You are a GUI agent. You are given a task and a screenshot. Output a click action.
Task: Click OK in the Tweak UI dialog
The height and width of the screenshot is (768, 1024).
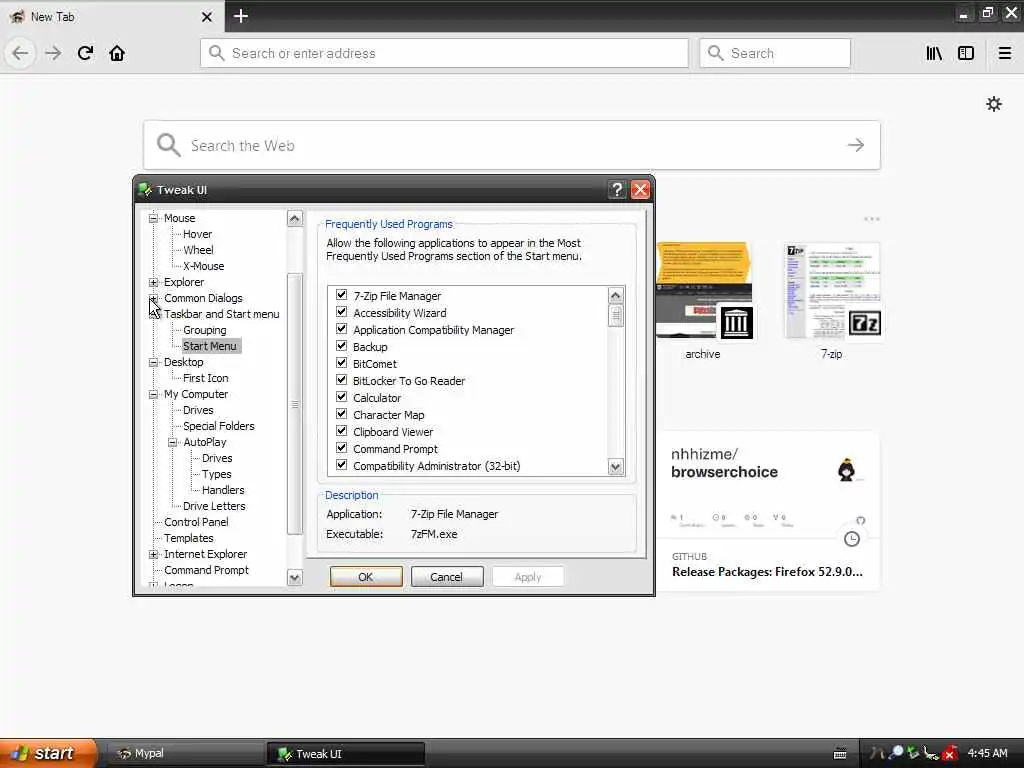pos(366,577)
